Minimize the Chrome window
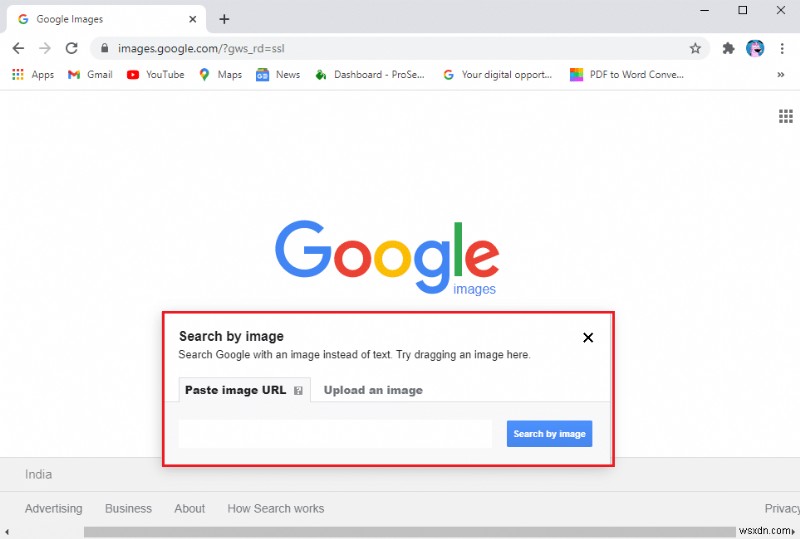This screenshot has height=539, width=800. click(705, 10)
